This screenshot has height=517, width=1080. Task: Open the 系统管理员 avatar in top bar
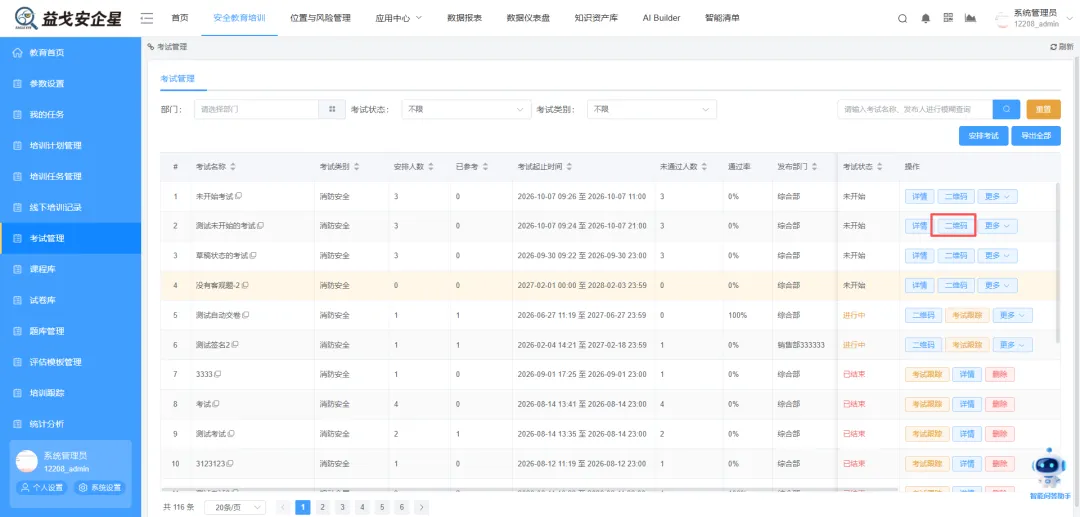[1001, 19]
